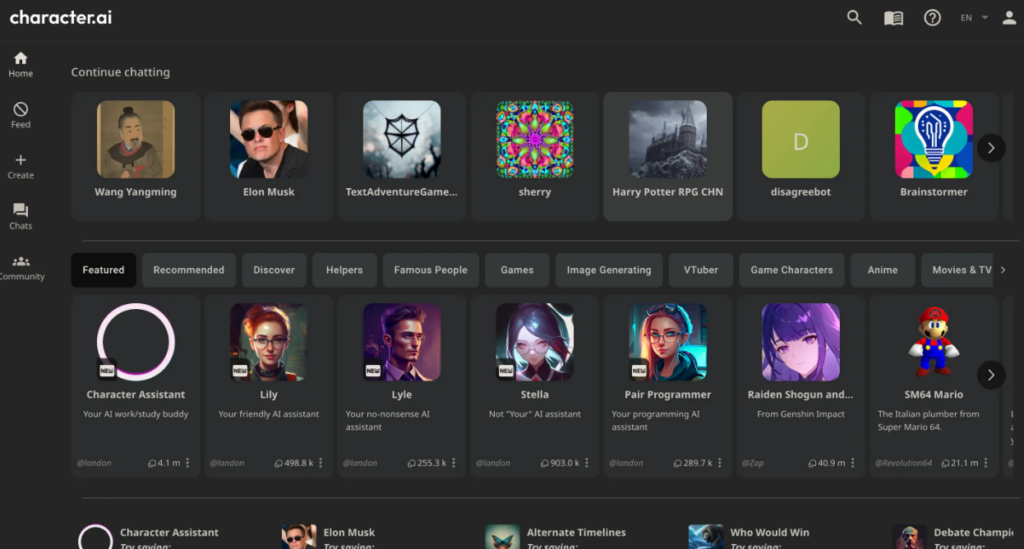Image resolution: width=1024 pixels, height=549 pixels.
Task: Open more options on Pair Programmer card
Action: 720,463
